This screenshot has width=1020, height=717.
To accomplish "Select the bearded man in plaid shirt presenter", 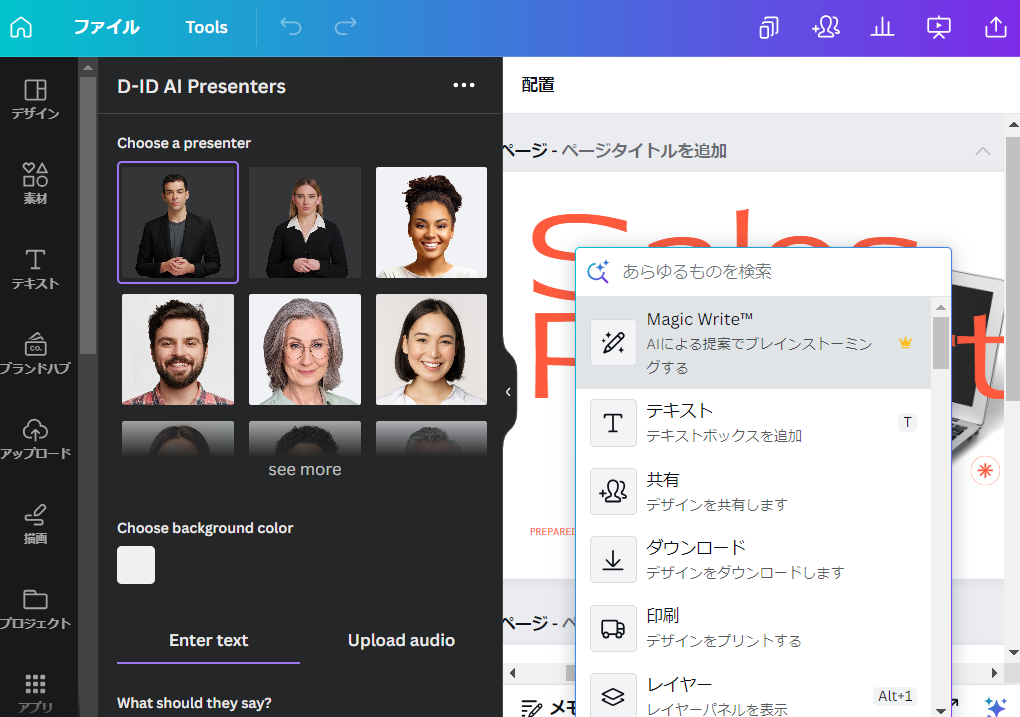I will pos(178,349).
